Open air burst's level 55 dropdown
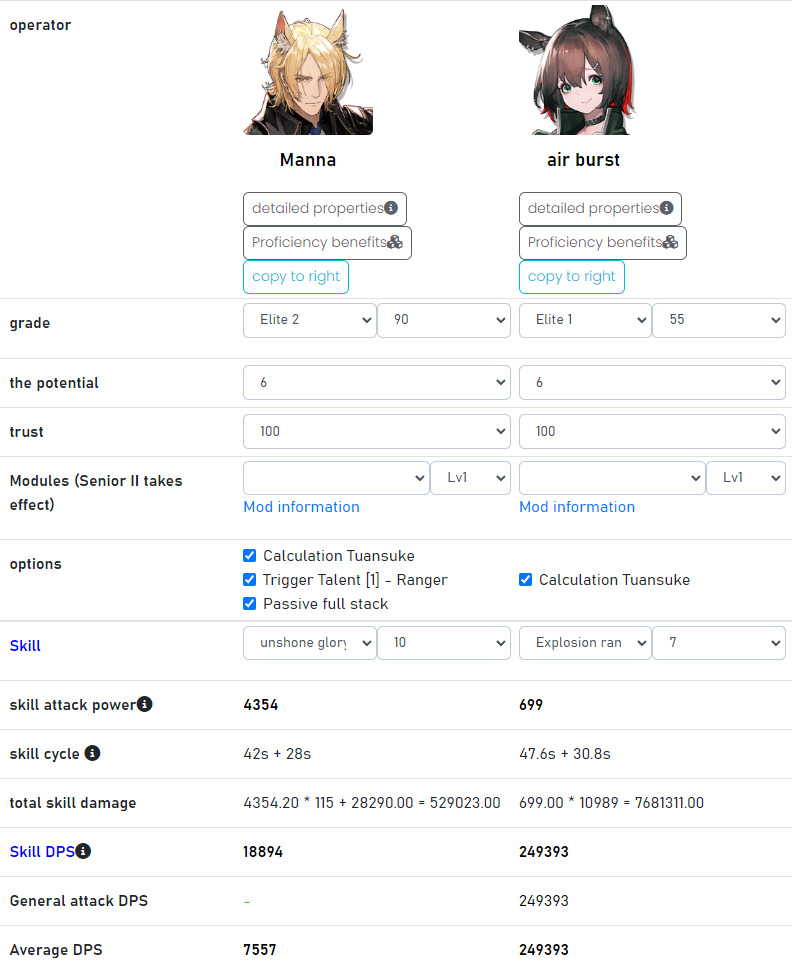 (719, 320)
